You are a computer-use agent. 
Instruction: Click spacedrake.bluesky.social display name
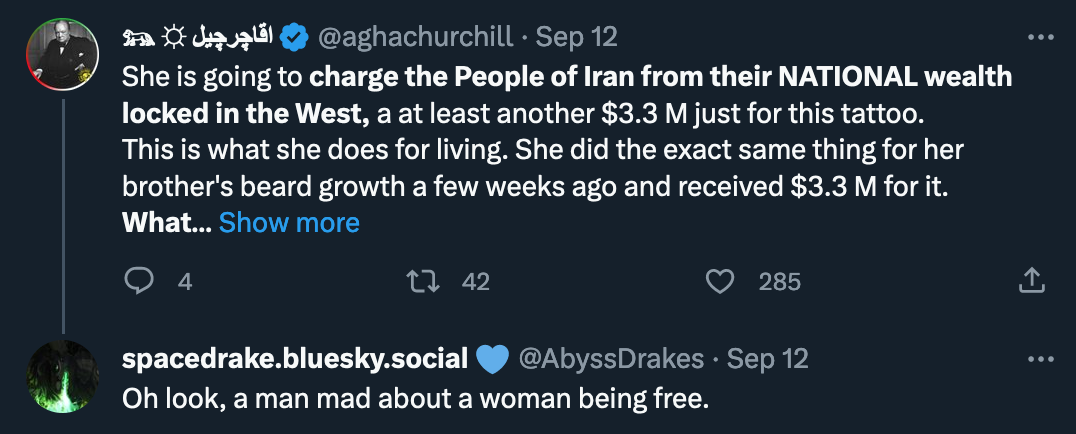coord(295,359)
